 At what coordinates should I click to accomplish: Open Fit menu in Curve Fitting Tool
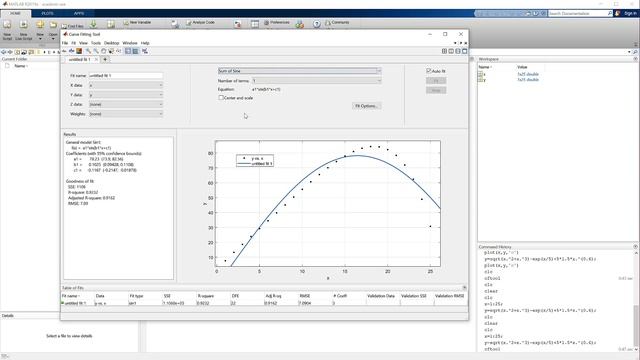click(73, 43)
